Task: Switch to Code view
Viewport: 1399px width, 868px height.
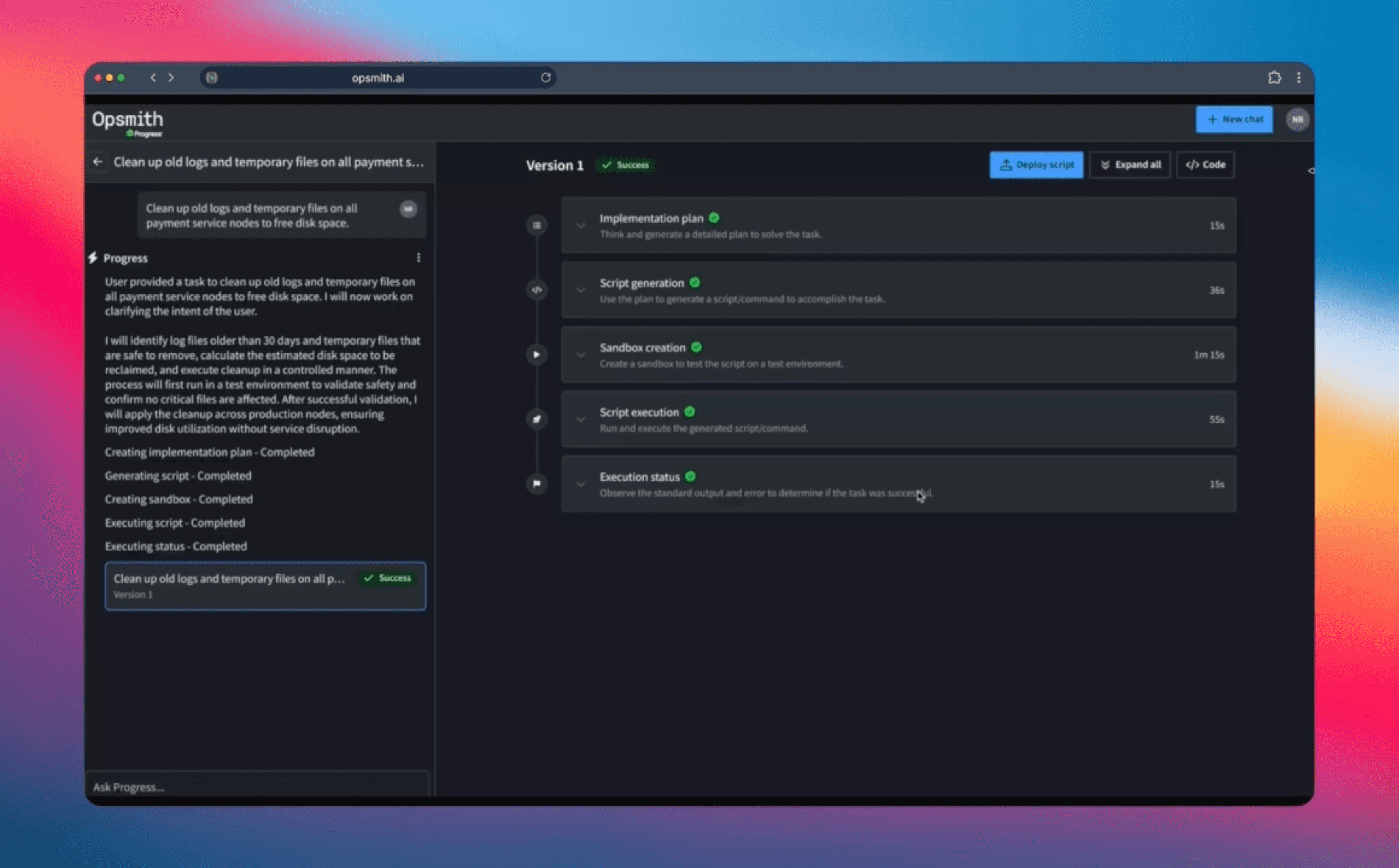Action: coord(1204,165)
